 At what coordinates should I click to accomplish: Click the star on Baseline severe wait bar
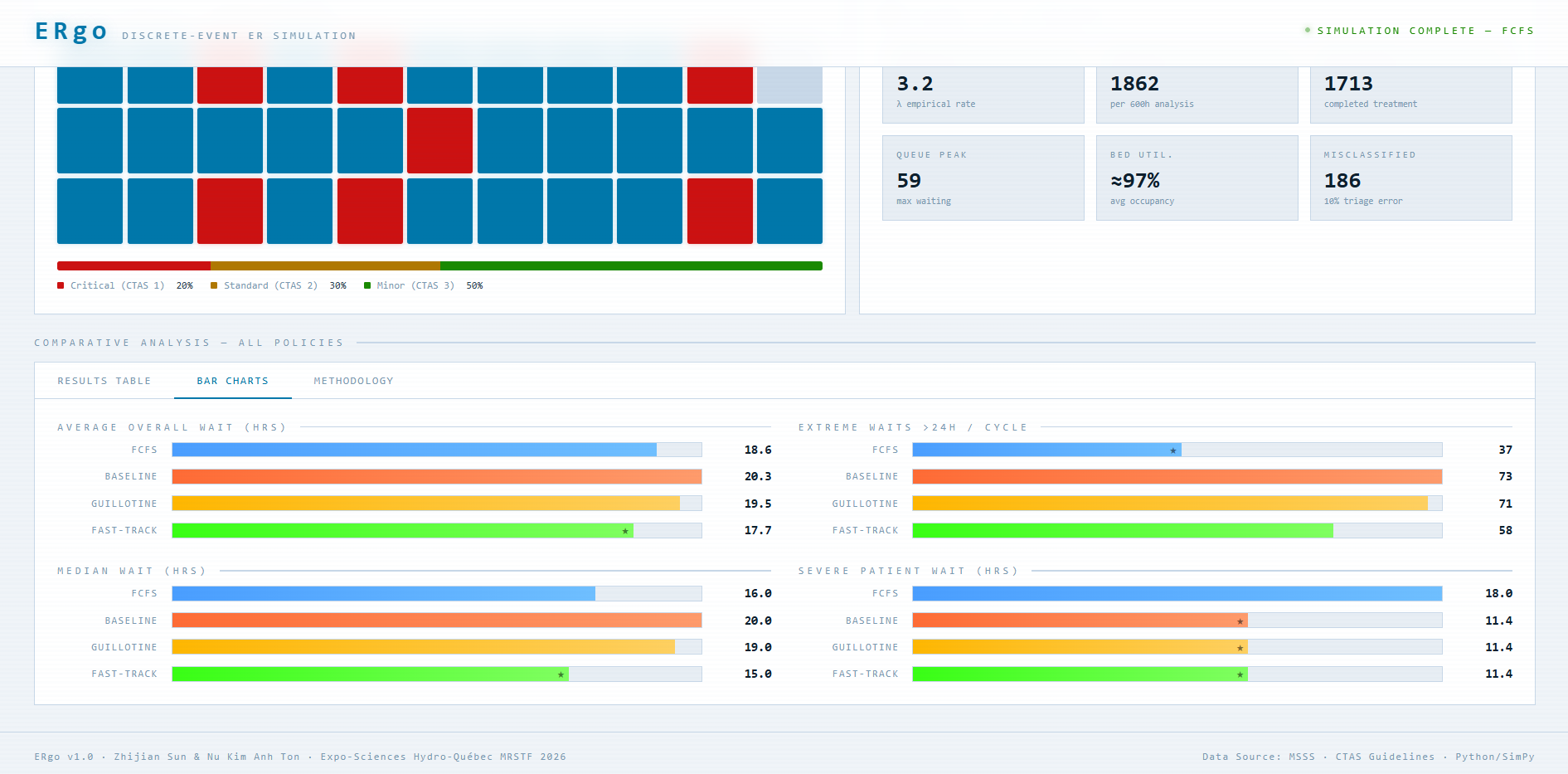1240,621
